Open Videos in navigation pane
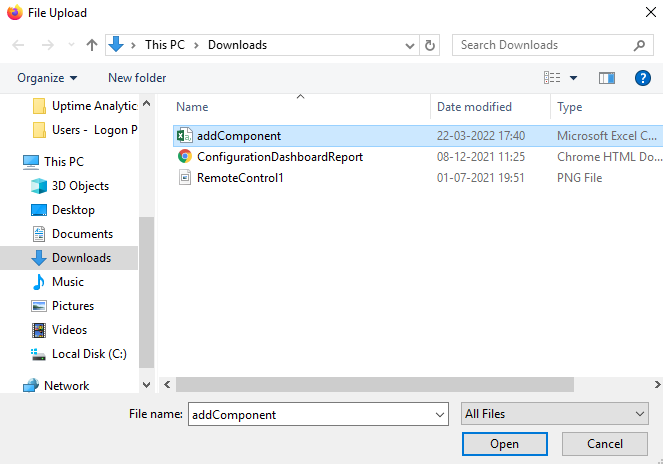Viewport: 663px width, 464px height. [x=59, y=330]
